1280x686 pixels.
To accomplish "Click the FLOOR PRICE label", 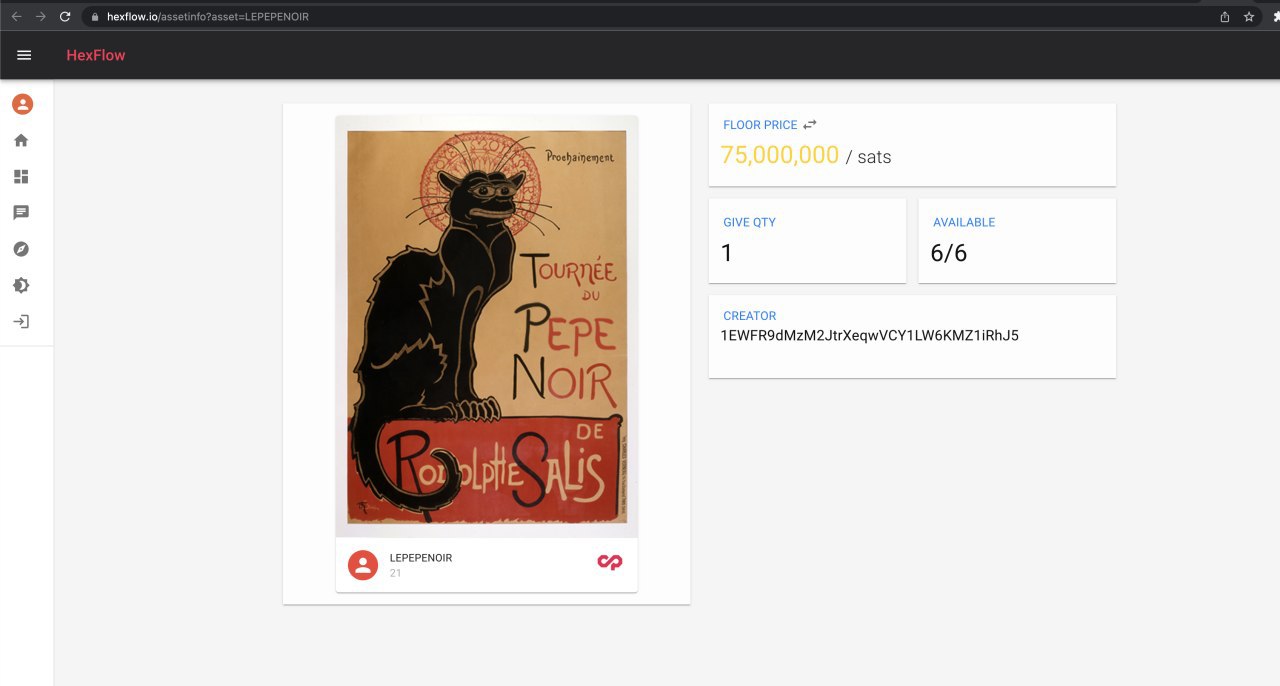I will click(760, 125).
